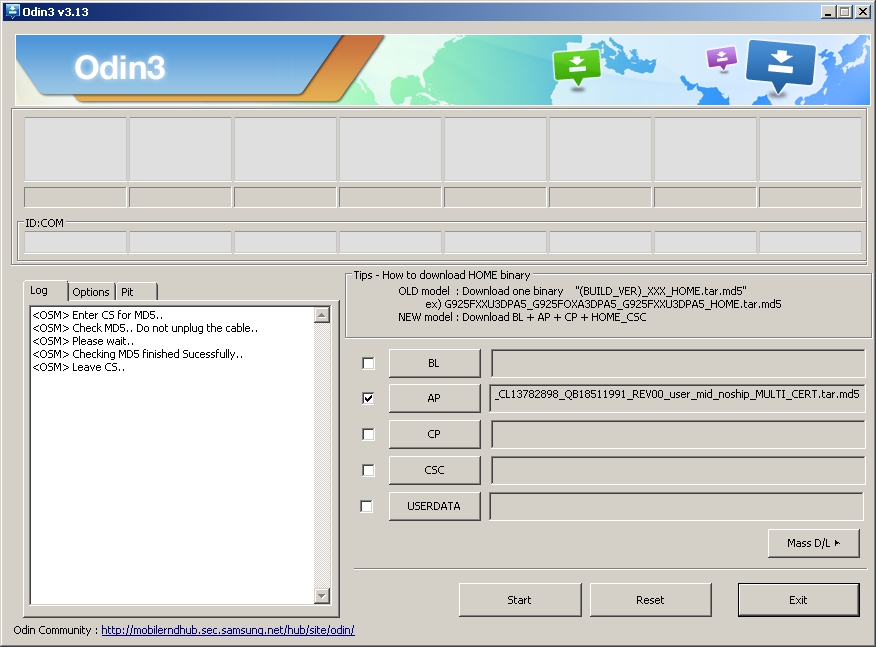Click the USERDATA file path field
876x647 pixels.
(x=677, y=506)
